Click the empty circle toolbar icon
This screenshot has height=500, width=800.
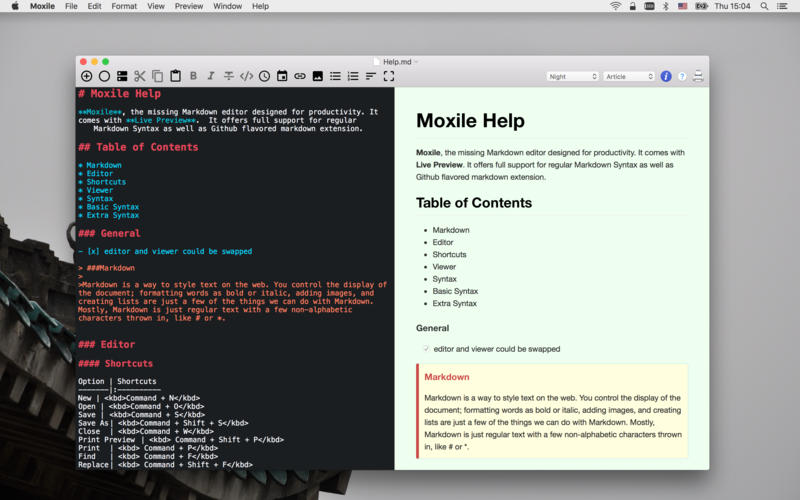tap(105, 76)
